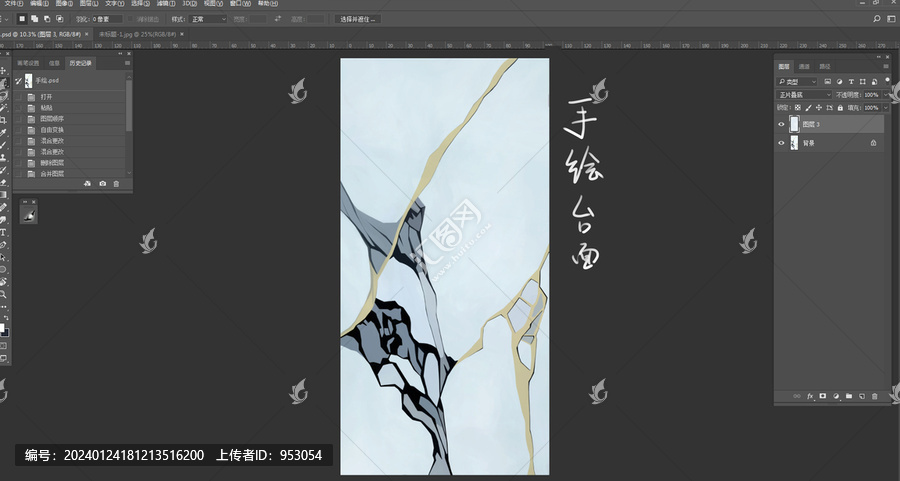The image size is (900, 481).
Task: Open the Layers panel flyout menu
Action: [x=886, y=67]
